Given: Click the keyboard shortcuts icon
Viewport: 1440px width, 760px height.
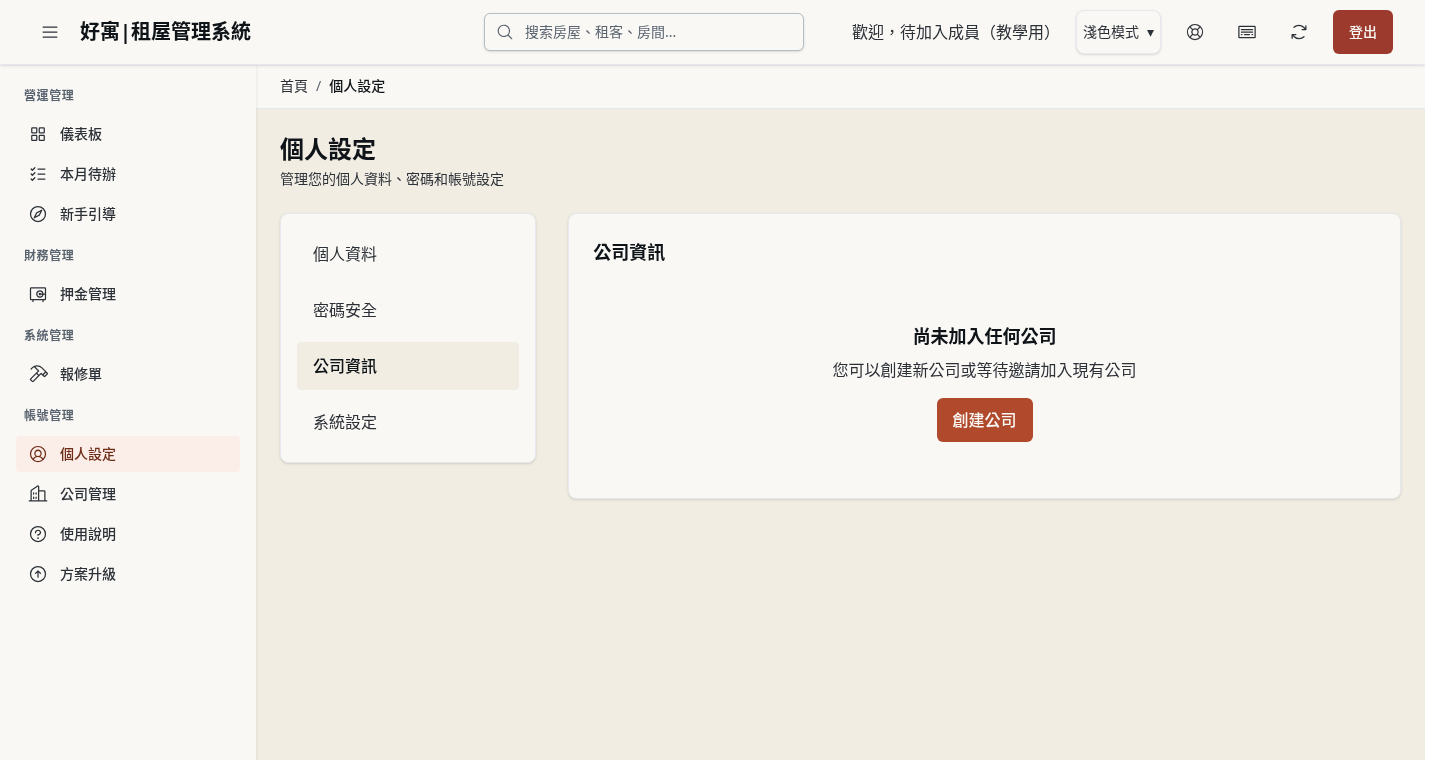Looking at the screenshot, I should 1247,32.
